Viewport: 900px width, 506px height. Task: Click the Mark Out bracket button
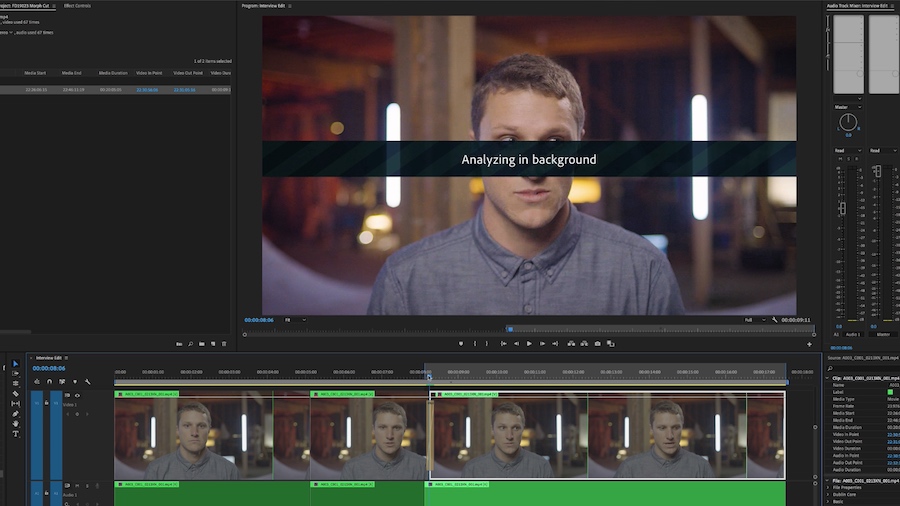pos(487,344)
